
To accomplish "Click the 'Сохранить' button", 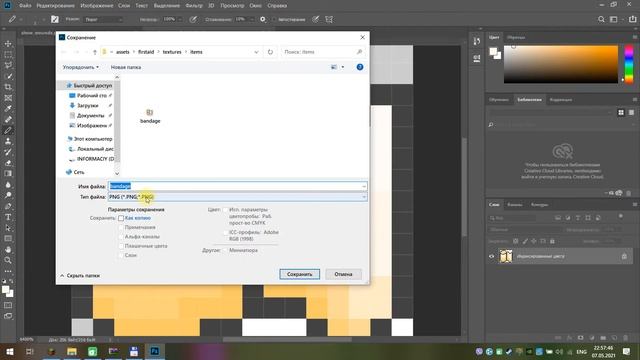I will [300, 274].
